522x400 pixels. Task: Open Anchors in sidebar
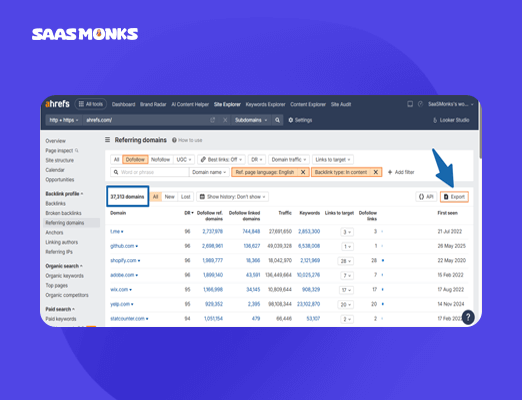[x=54, y=232]
